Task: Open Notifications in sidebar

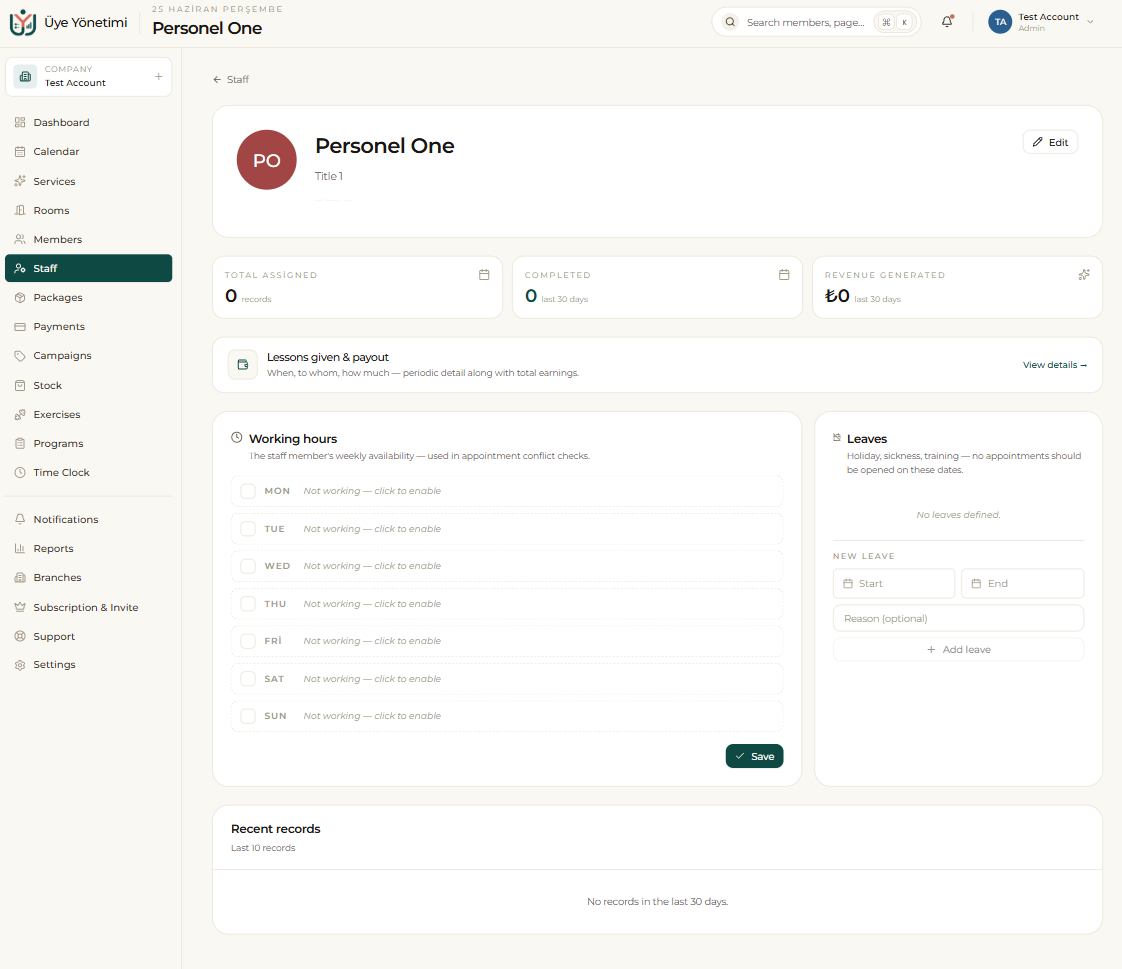Action: click(x=89, y=520)
